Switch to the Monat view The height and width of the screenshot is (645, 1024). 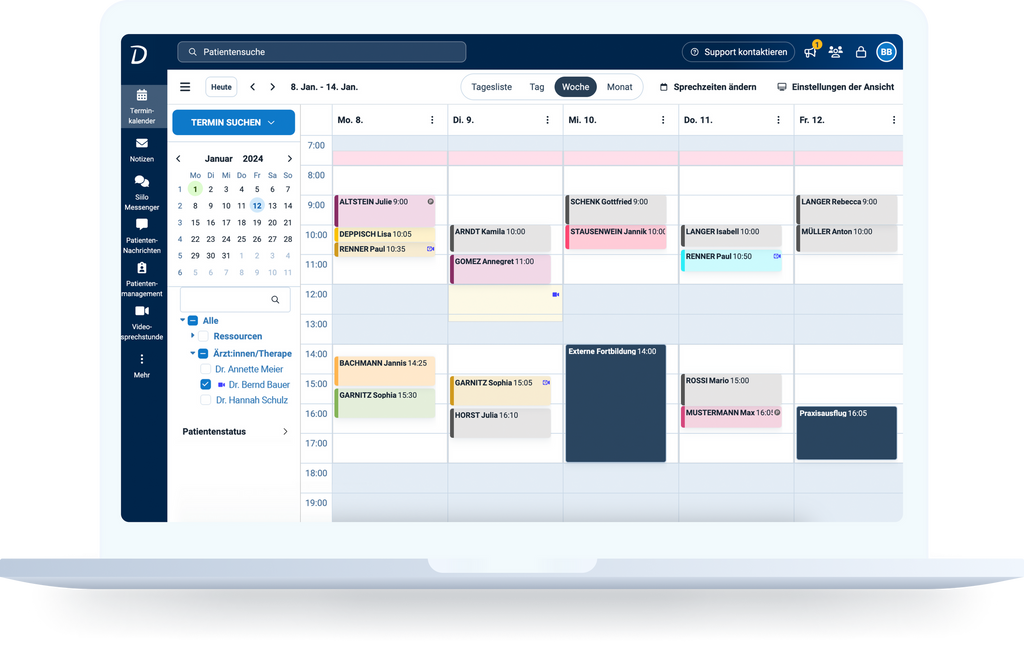tap(619, 87)
